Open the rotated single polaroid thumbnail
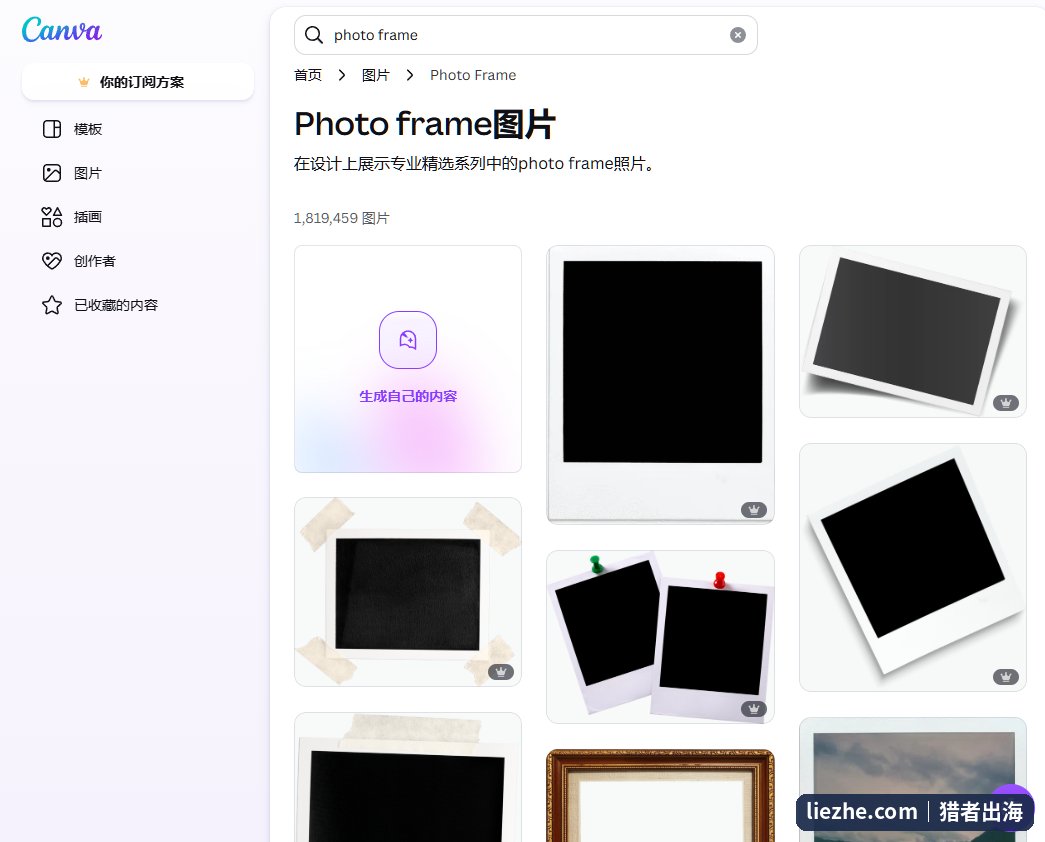The image size is (1045, 842). click(x=912, y=567)
